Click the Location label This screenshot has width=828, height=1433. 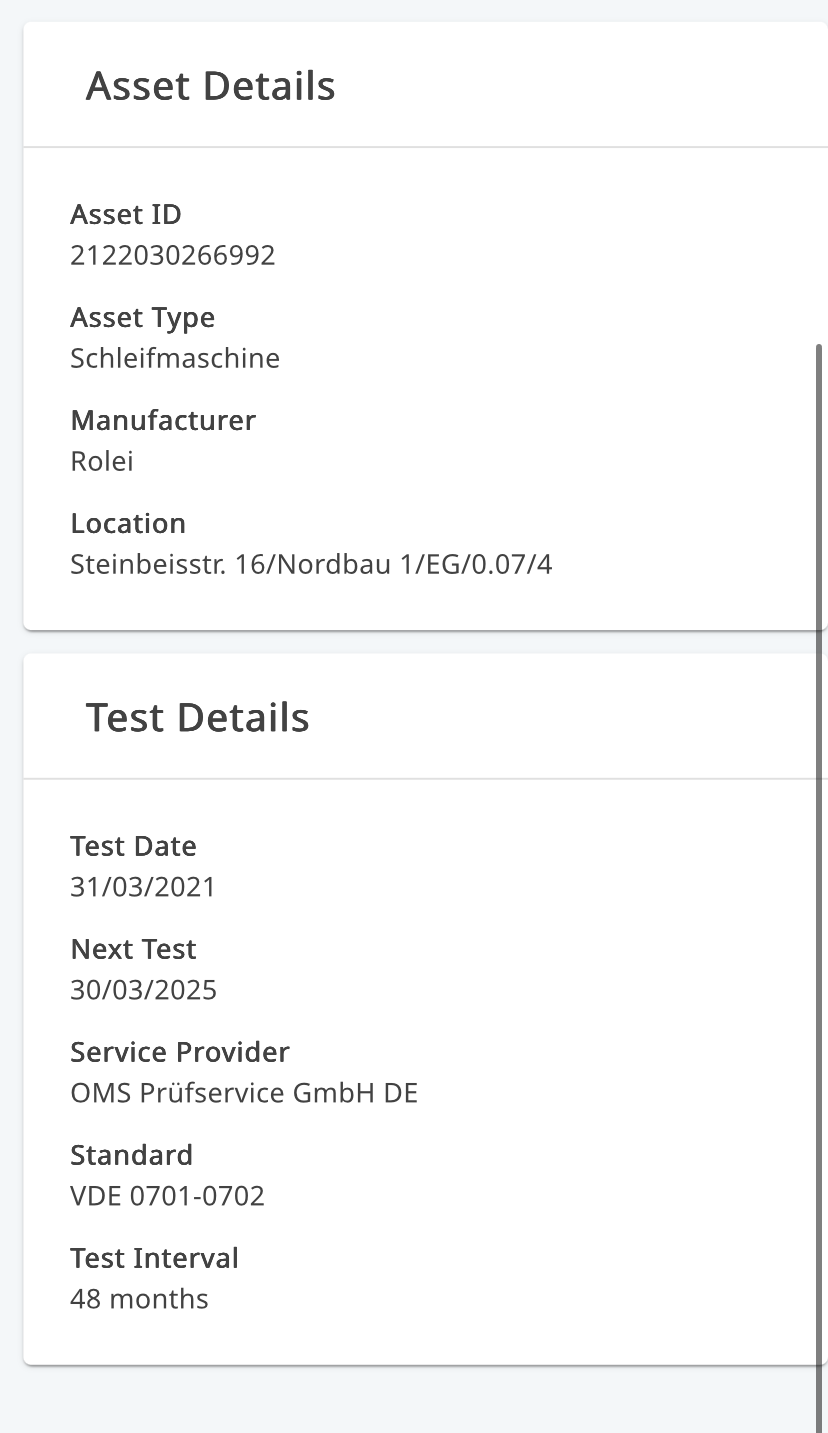(128, 523)
